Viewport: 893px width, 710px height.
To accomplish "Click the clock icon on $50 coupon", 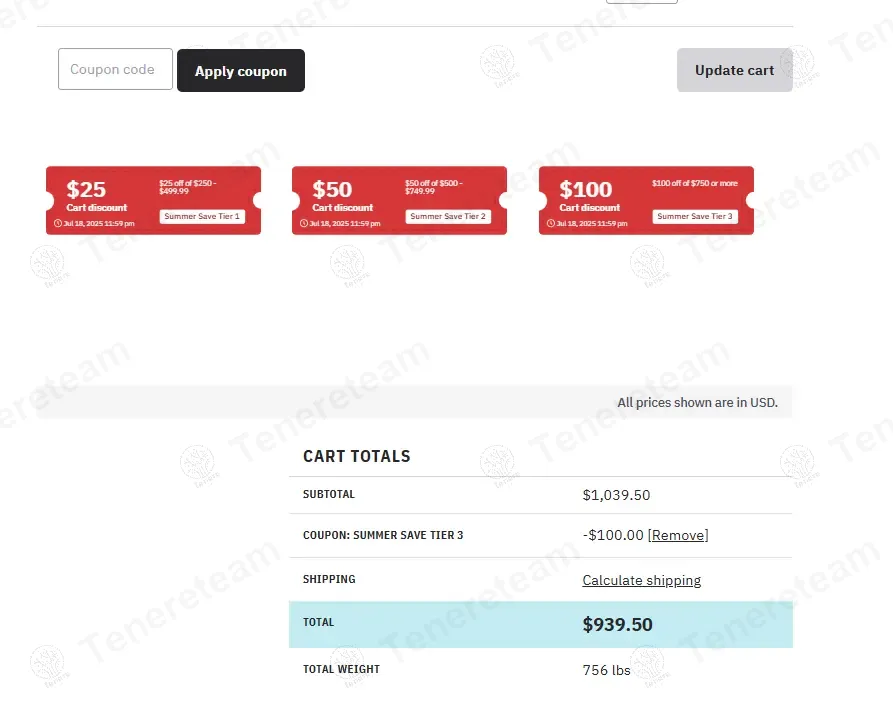I will pos(304,224).
